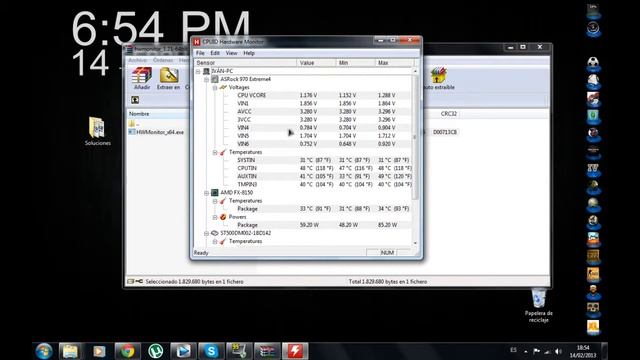Click the Min column header
Image resolution: width=640 pixels, height=360 pixels.
tap(356, 63)
